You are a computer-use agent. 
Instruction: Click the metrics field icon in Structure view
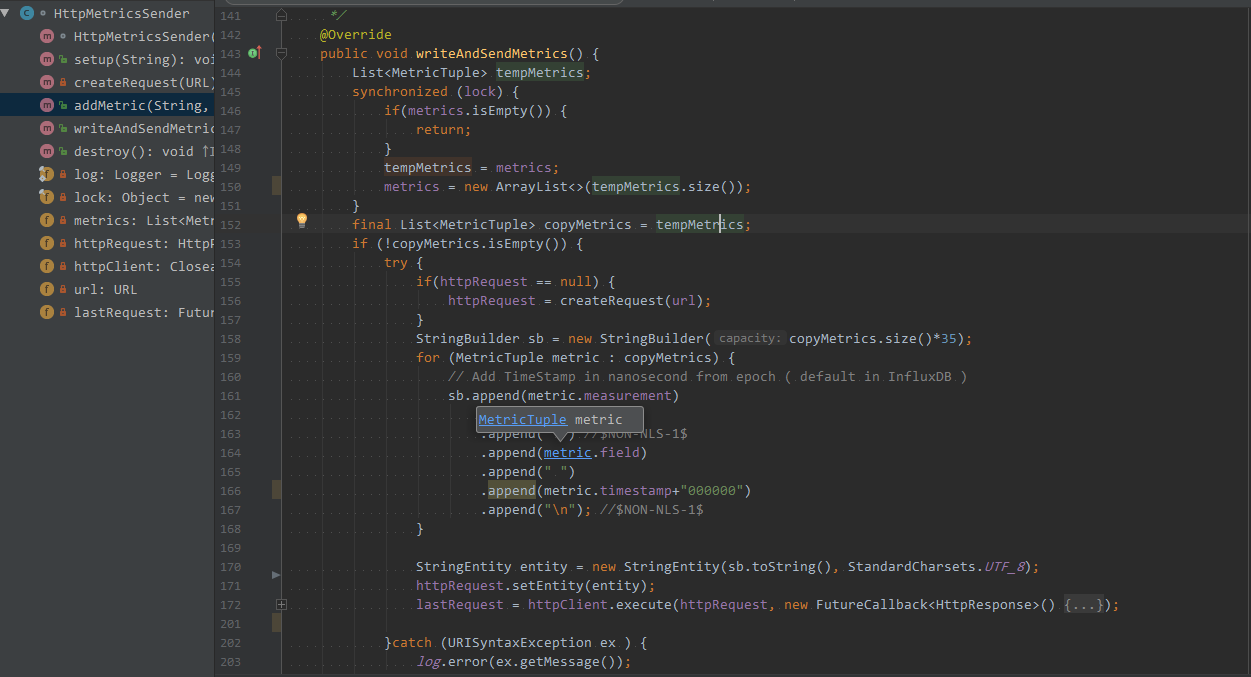[46, 221]
